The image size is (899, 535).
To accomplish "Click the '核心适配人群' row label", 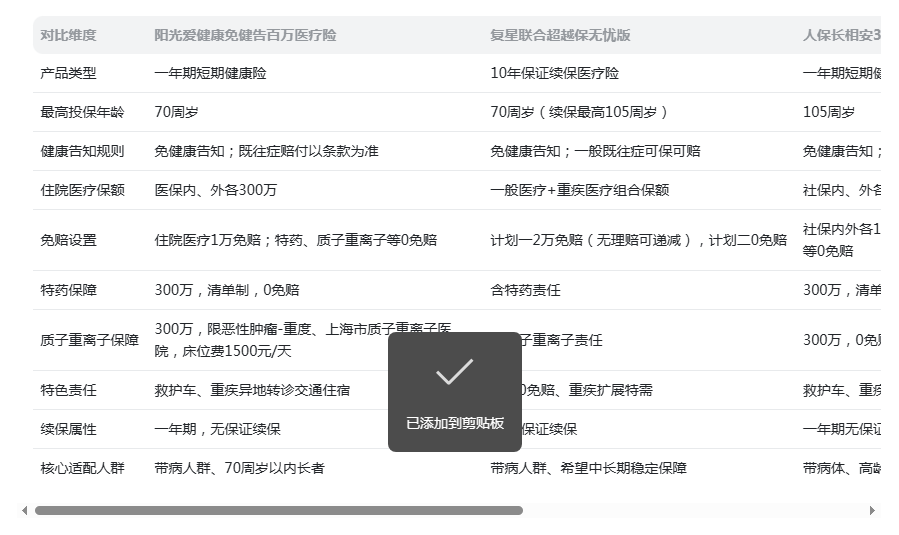I will pyautogui.click(x=82, y=468).
